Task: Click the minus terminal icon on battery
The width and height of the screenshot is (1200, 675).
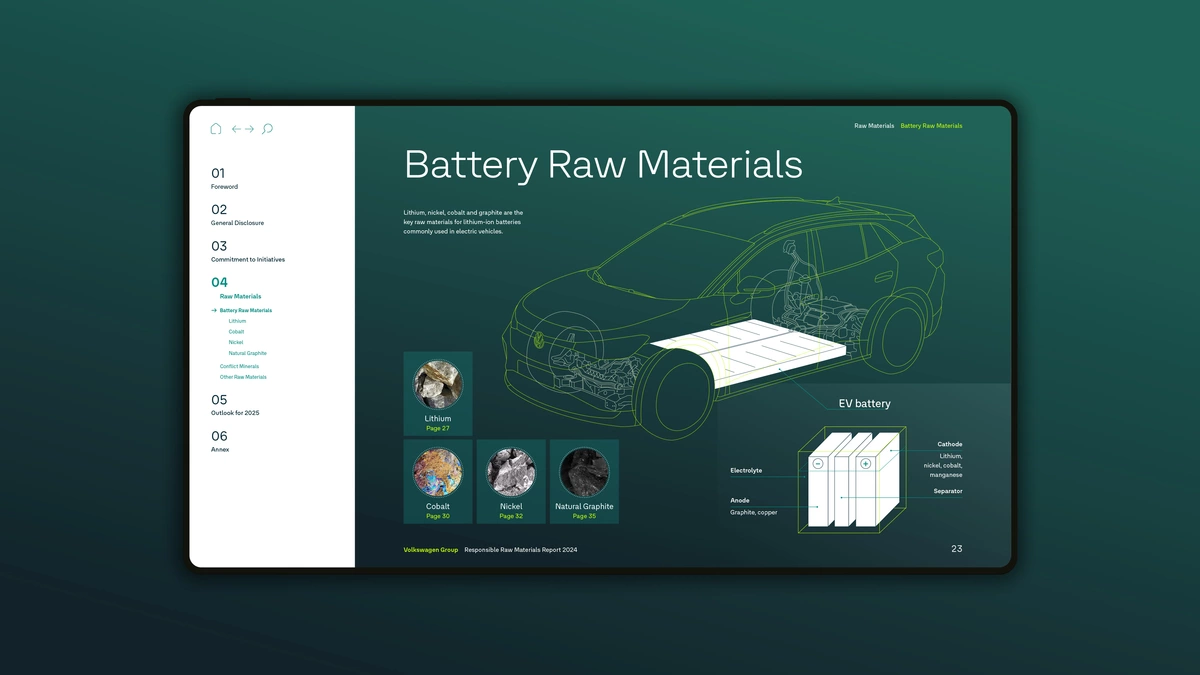Action: tap(818, 464)
